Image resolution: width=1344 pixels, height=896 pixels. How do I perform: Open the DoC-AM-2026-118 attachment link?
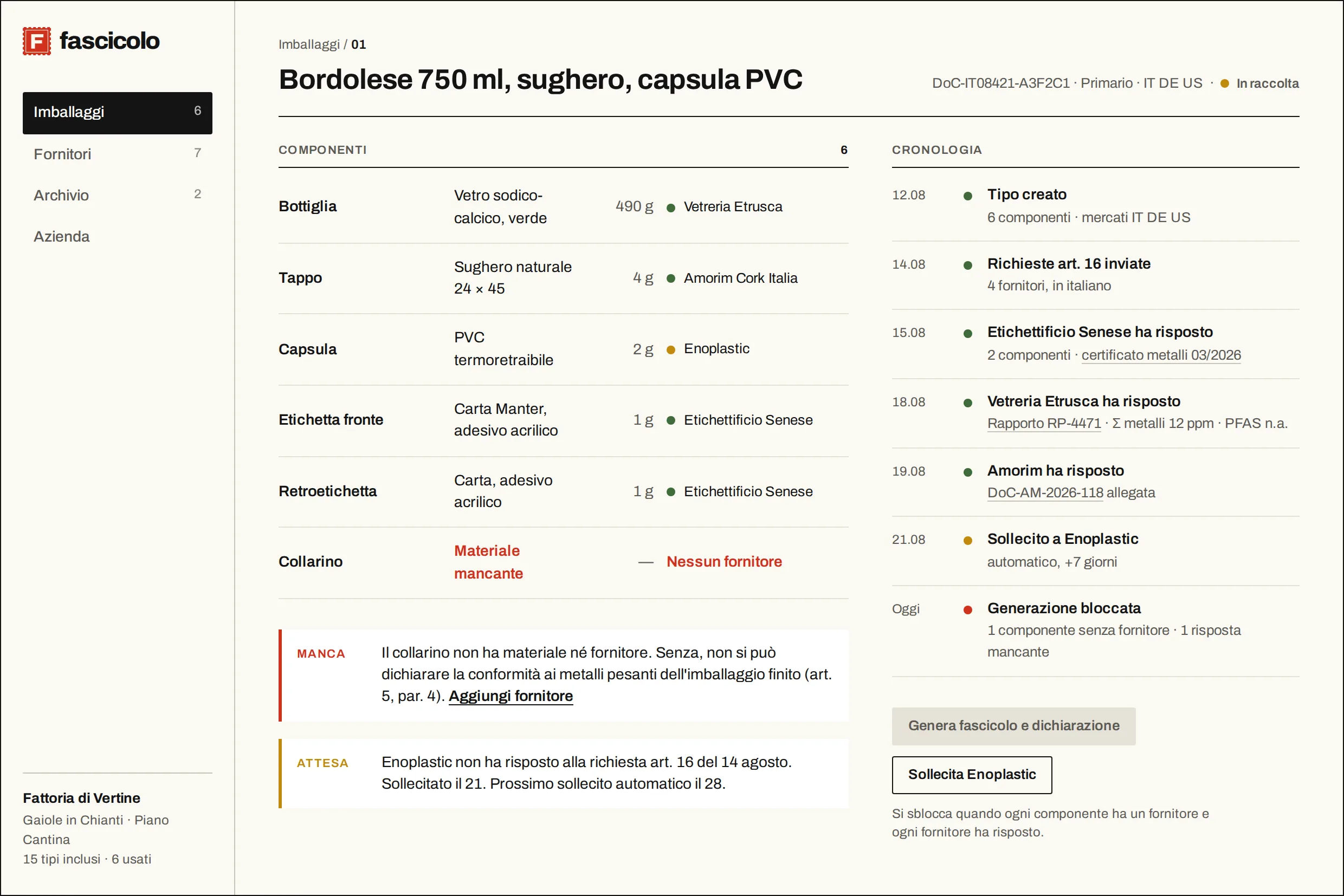pyautogui.click(x=1045, y=492)
